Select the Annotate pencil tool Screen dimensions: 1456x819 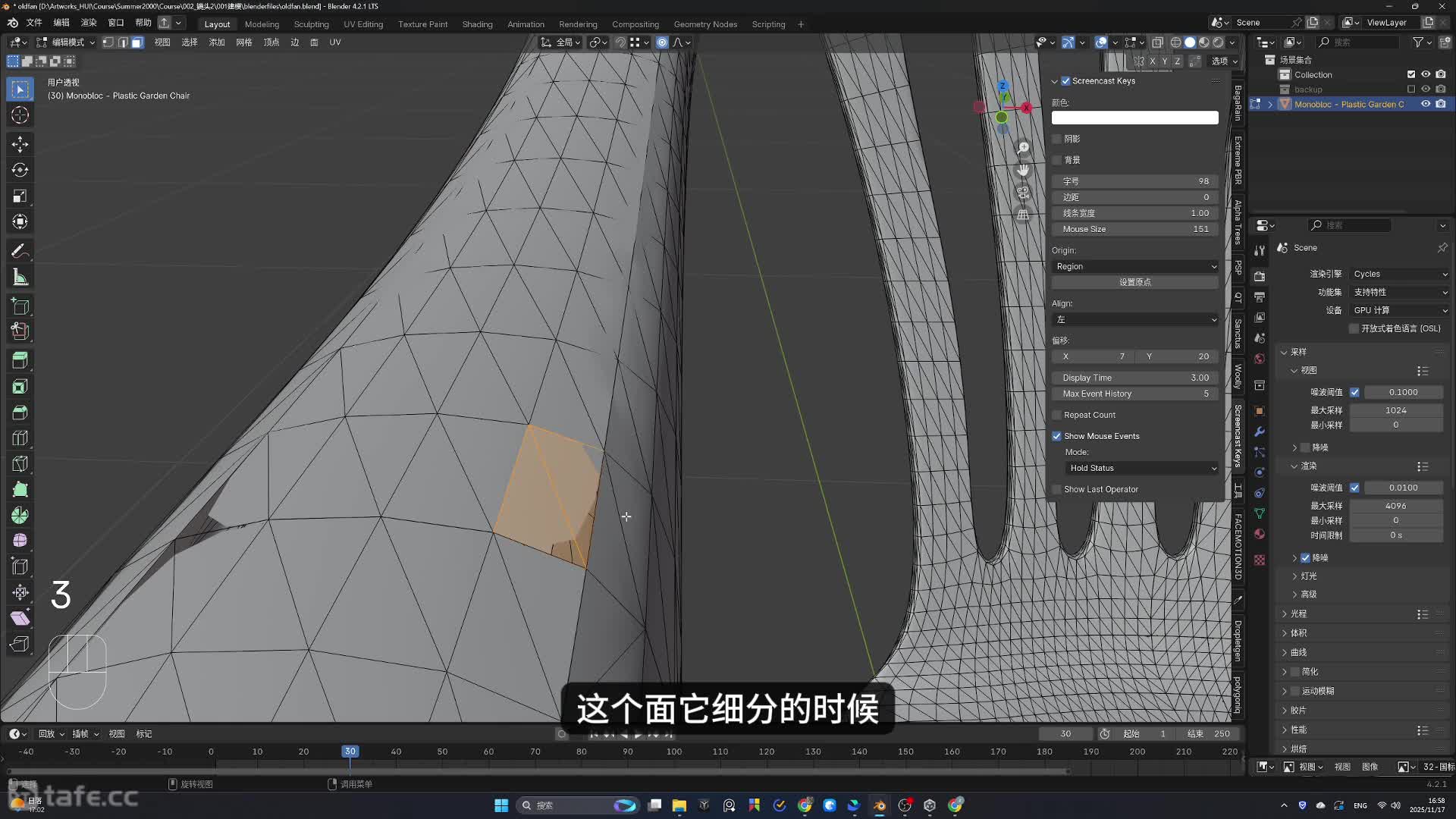tap(20, 251)
